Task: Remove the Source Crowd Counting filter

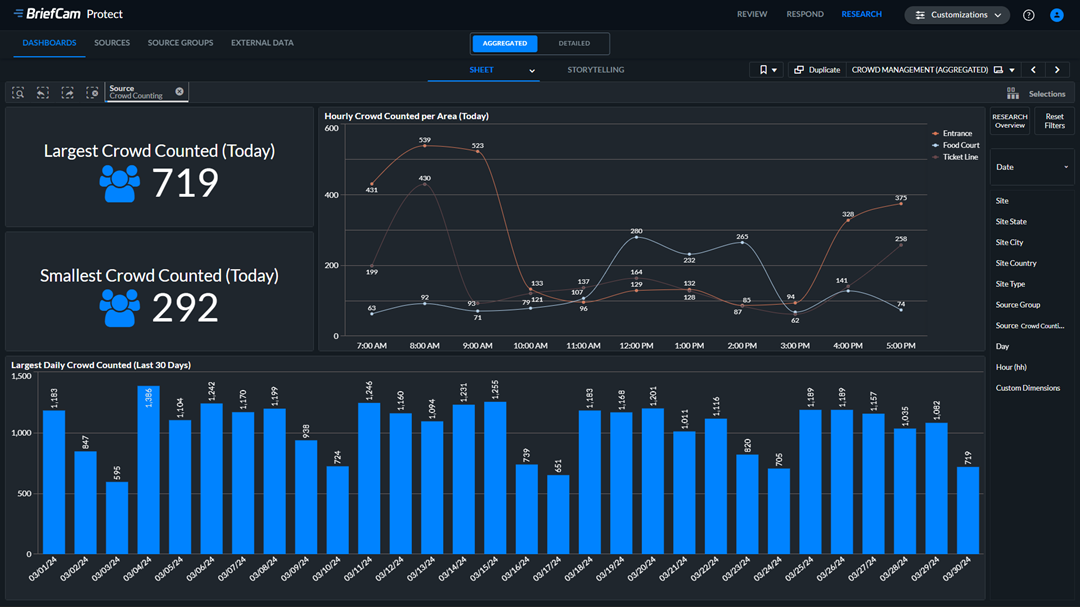Action: 179,91
